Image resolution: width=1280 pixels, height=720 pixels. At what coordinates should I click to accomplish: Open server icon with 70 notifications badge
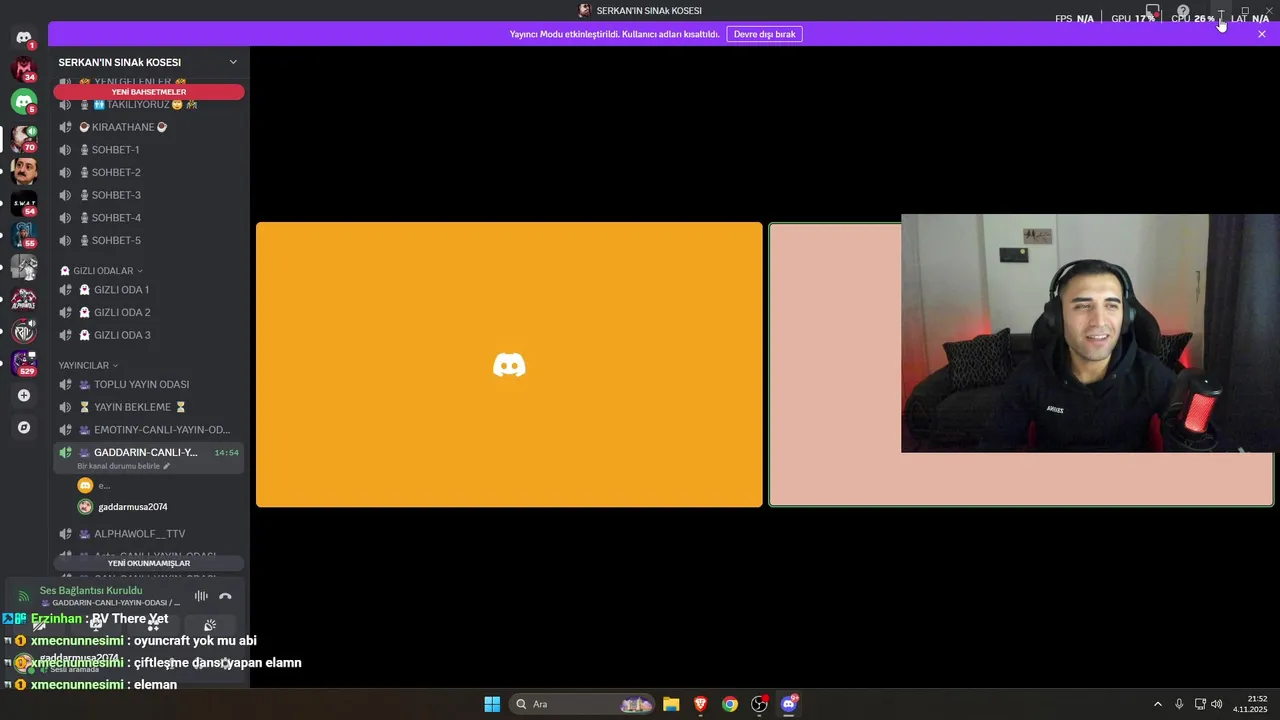[x=24, y=139]
